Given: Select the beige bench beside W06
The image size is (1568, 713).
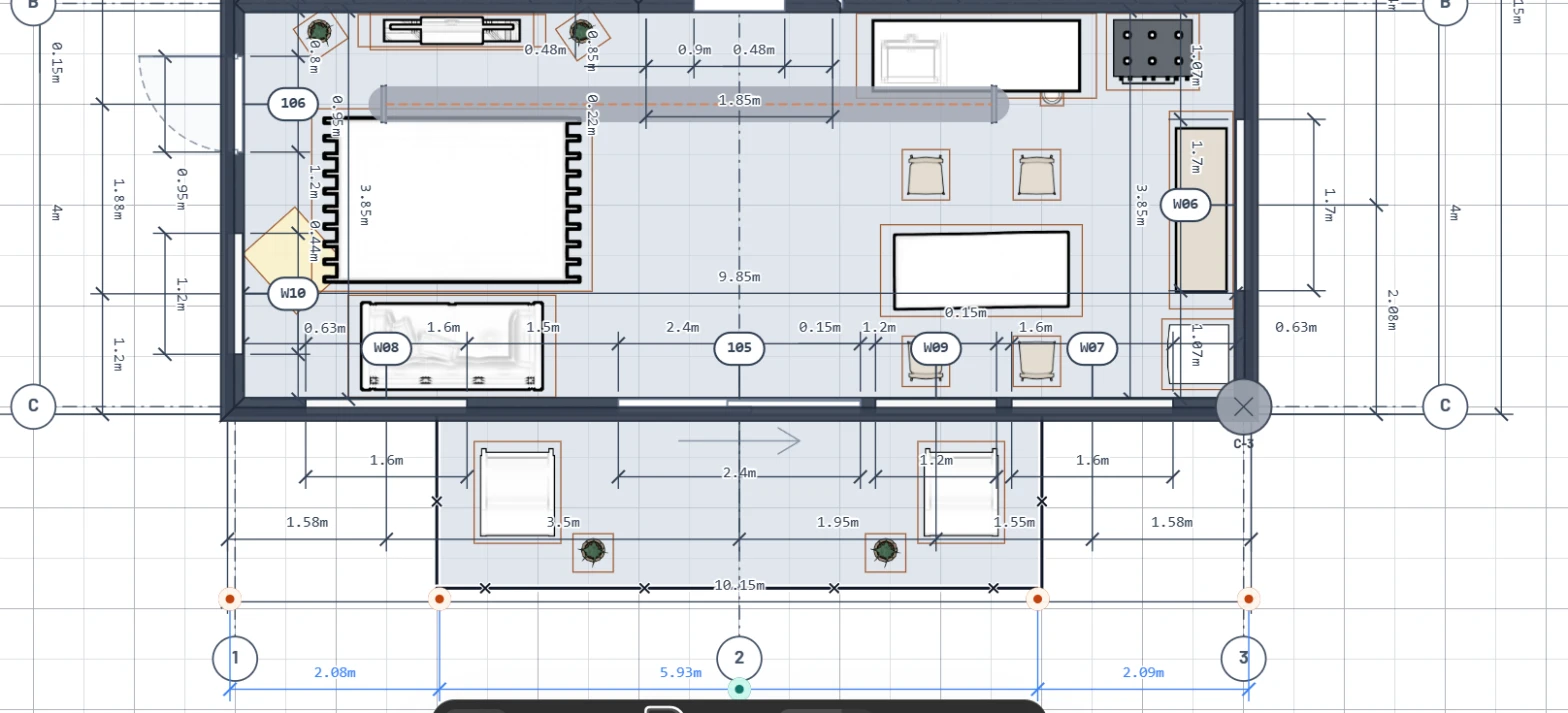Looking at the screenshot, I should pyautogui.click(x=1201, y=209).
